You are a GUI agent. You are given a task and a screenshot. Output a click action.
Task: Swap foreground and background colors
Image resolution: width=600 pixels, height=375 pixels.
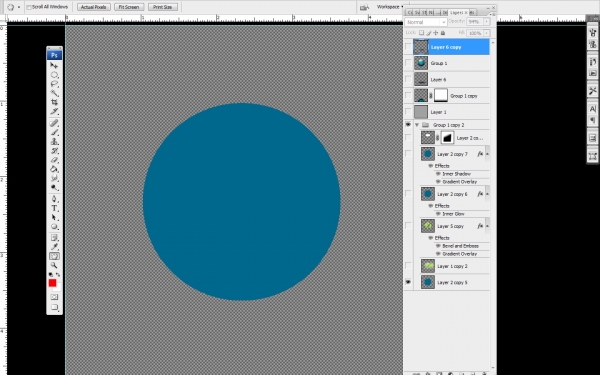coord(58,275)
